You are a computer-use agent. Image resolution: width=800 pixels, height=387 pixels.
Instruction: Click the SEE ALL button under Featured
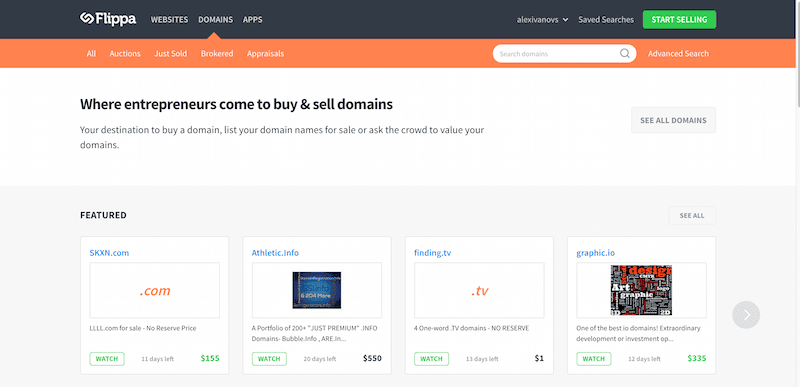pyautogui.click(x=692, y=216)
